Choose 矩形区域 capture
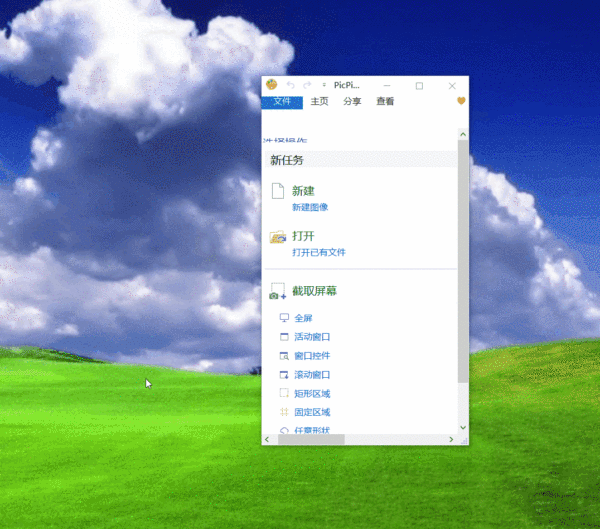This screenshot has height=529, width=600. 312,393
